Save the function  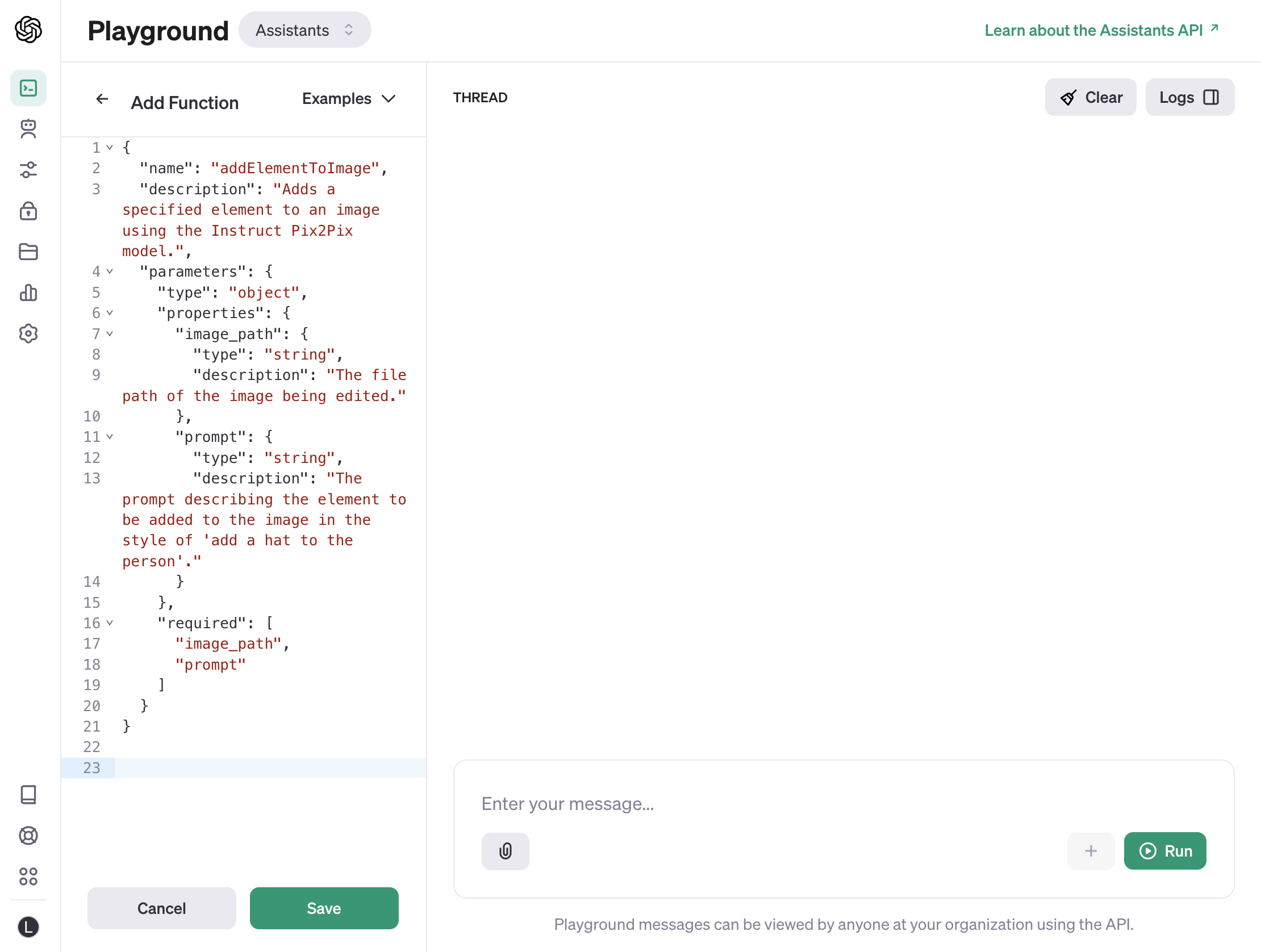324,908
